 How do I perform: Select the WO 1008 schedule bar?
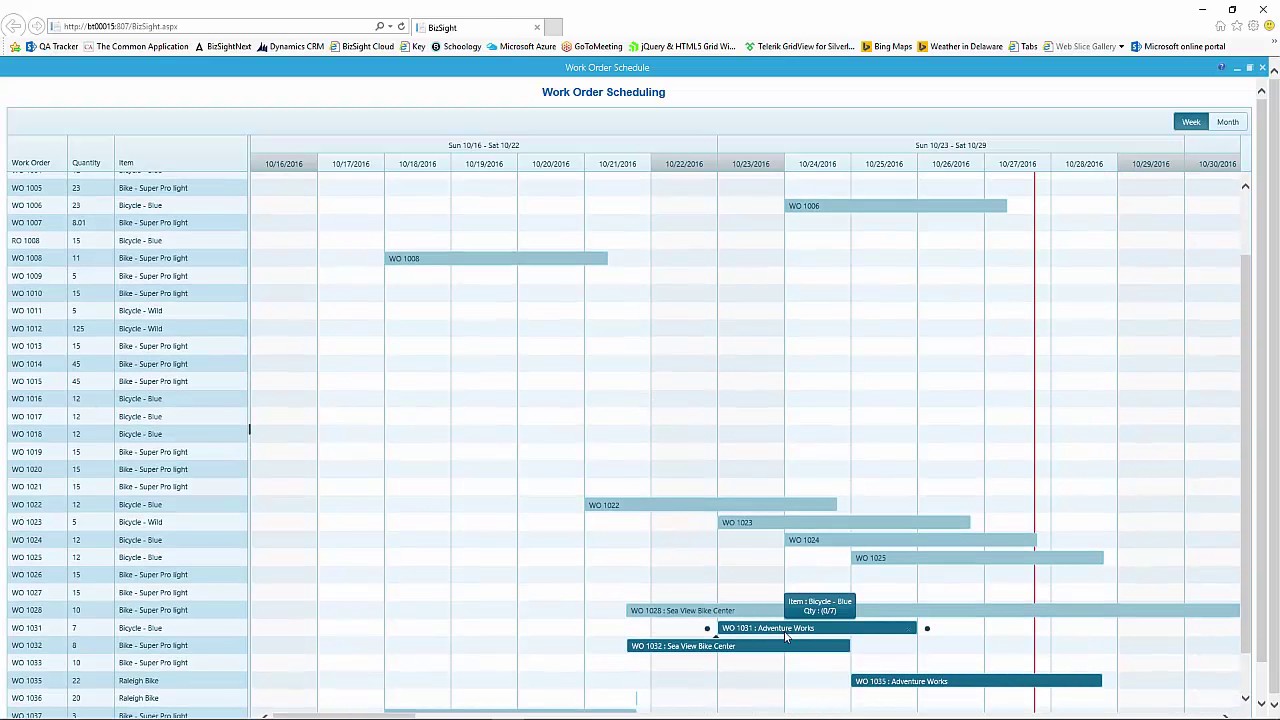pos(496,258)
